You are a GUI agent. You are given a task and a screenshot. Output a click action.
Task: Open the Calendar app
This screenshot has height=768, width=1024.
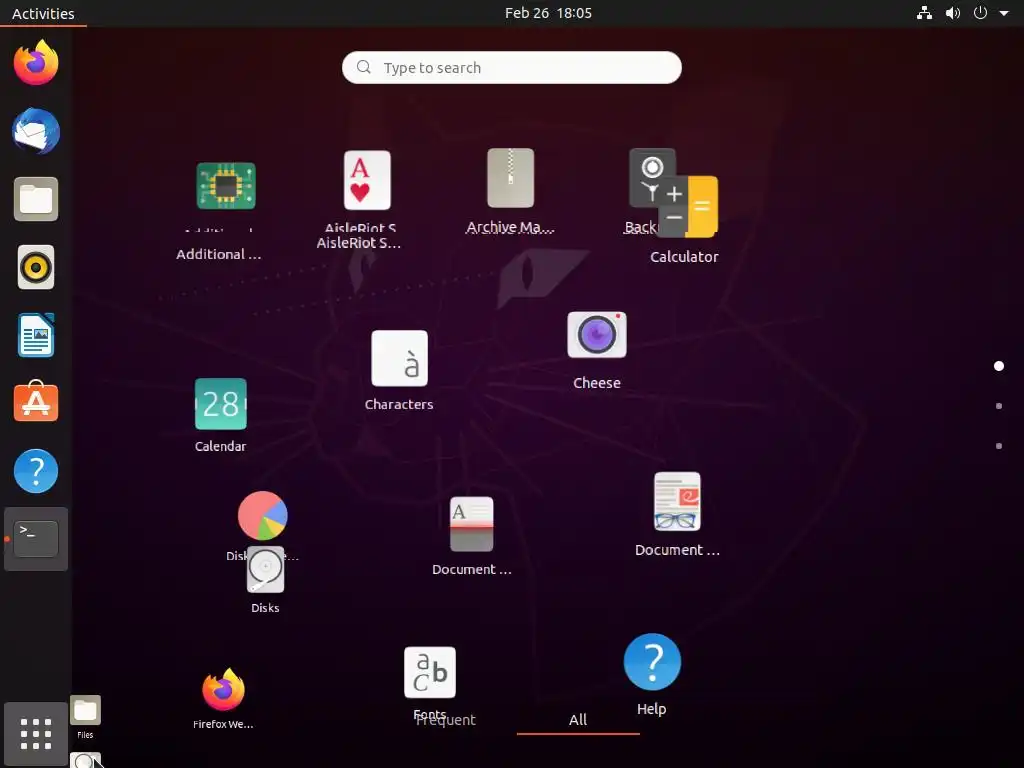pos(221,404)
